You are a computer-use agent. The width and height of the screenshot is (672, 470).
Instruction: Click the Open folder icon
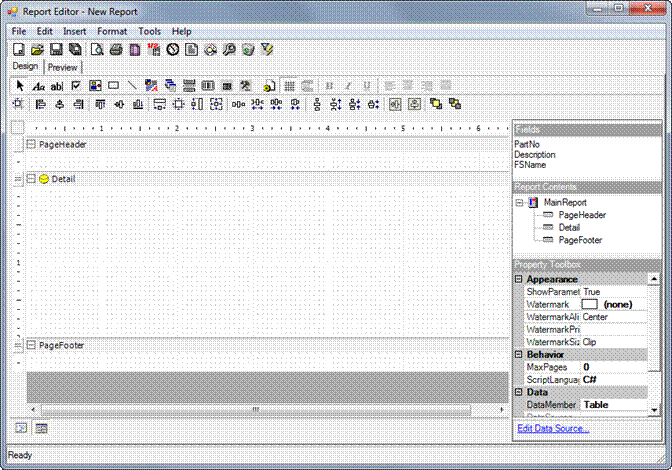pos(37,49)
